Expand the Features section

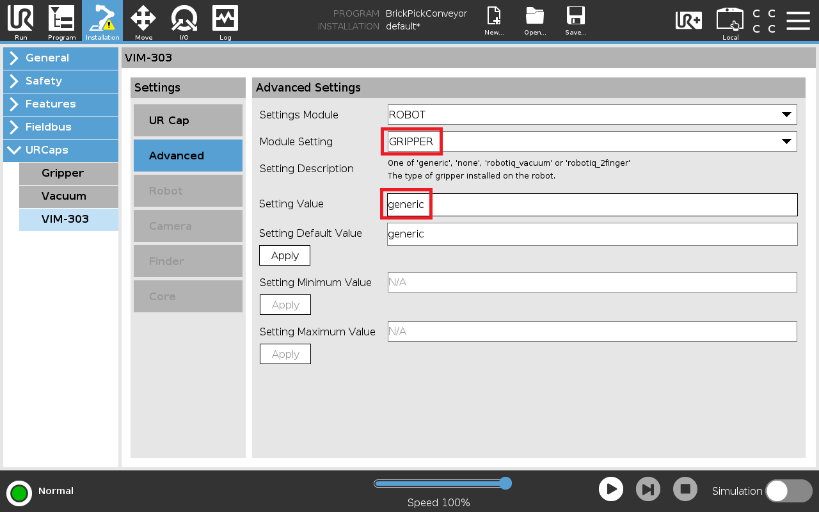click(x=61, y=104)
